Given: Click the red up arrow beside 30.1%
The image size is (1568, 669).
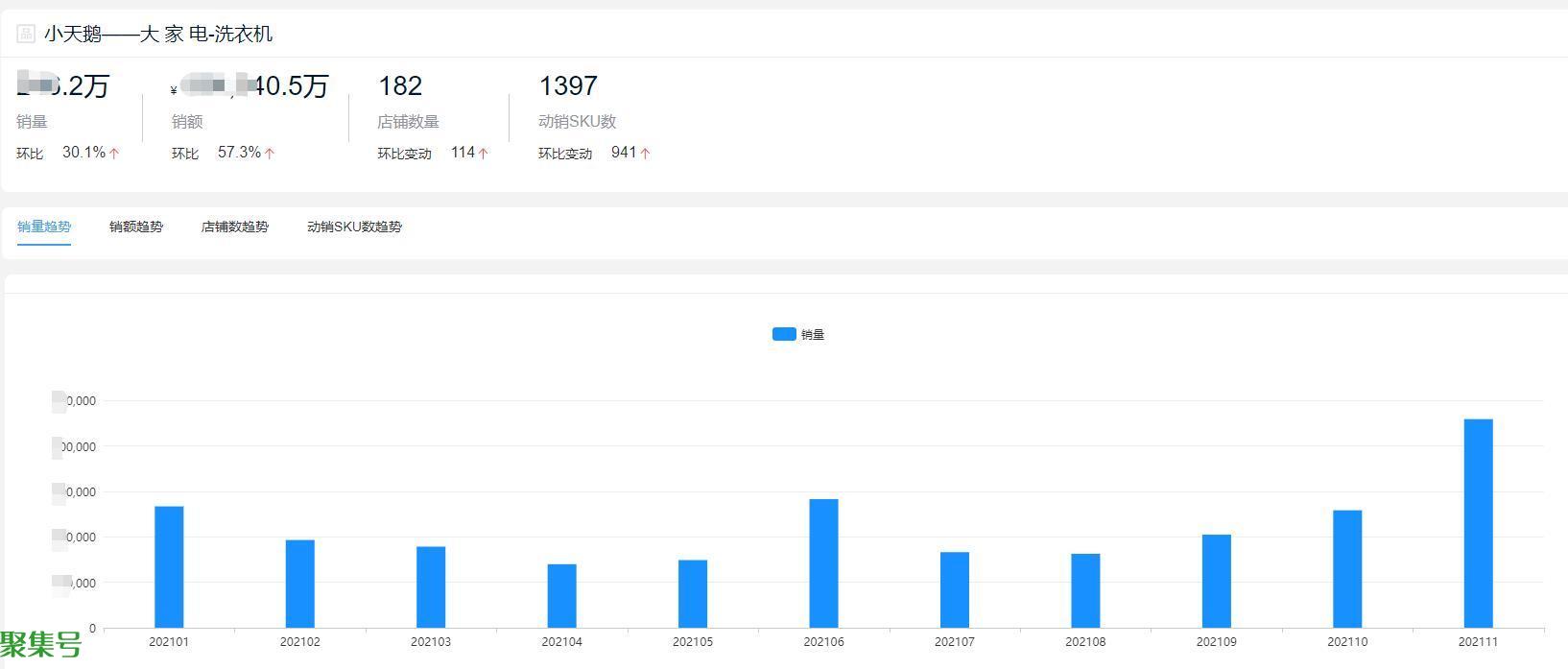Looking at the screenshot, I should pos(114,153).
